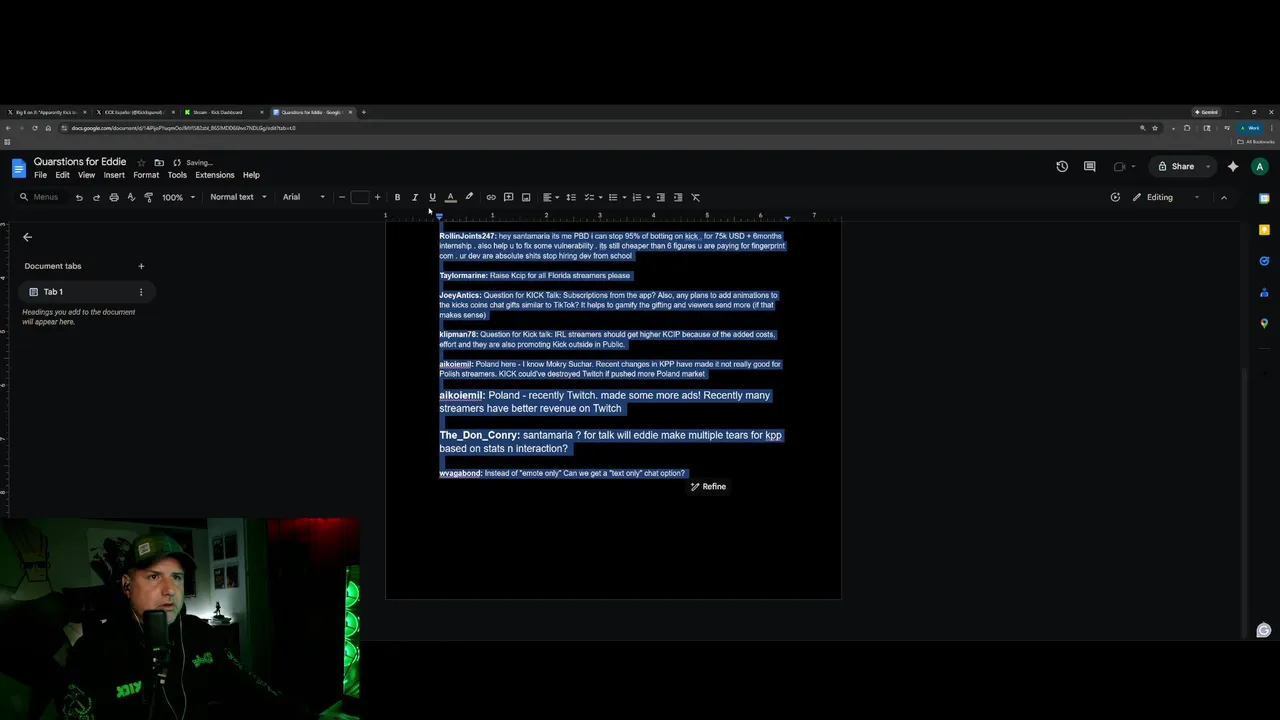Image resolution: width=1280 pixels, height=720 pixels.
Task: Open the Arial font dropdown
Action: pyautogui.click(x=304, y=197)
